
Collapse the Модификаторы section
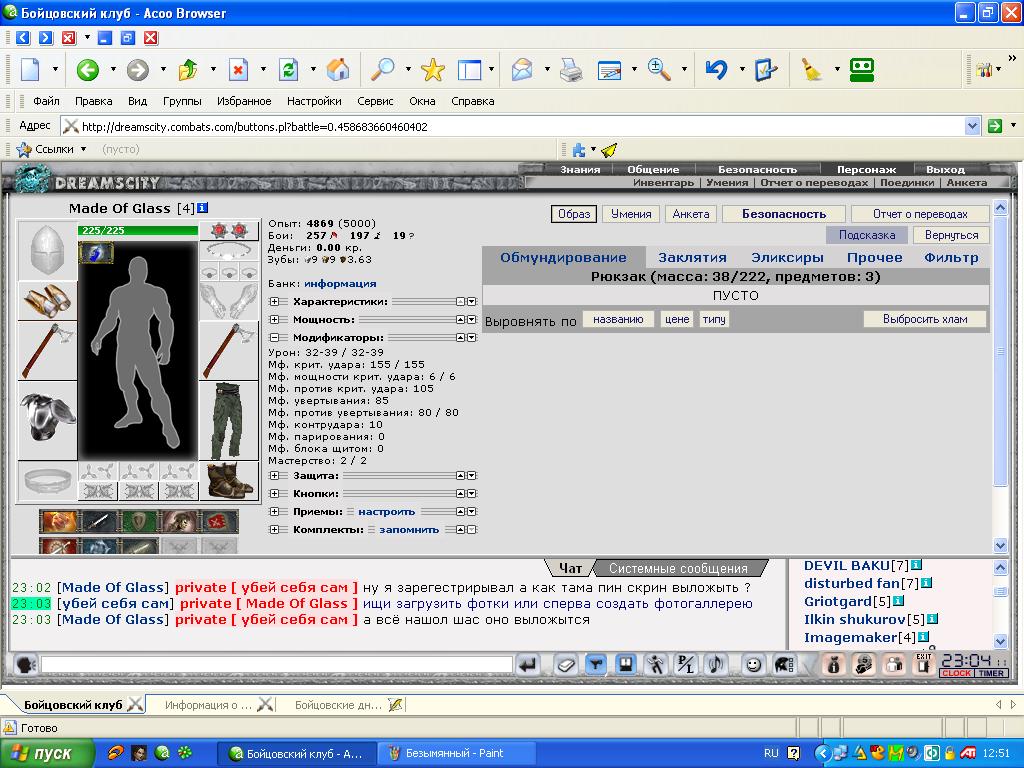pyautogui.click(x=274, y=338)
